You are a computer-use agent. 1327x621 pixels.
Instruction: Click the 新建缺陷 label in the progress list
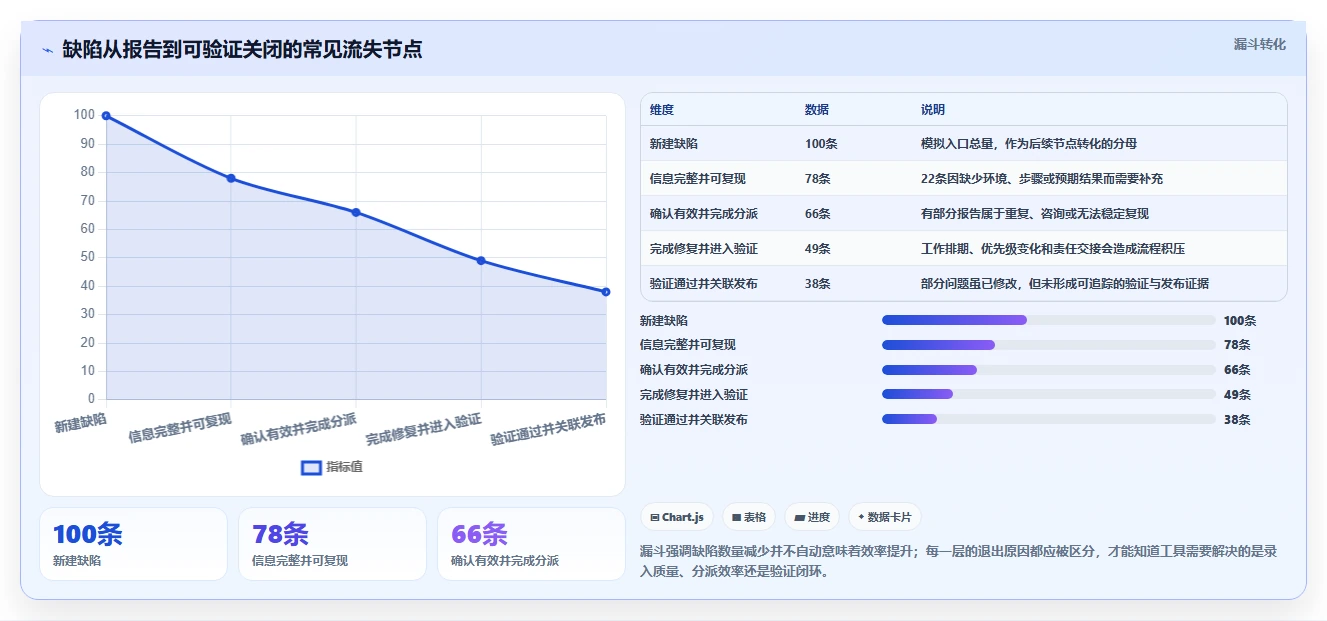(664, 320)
